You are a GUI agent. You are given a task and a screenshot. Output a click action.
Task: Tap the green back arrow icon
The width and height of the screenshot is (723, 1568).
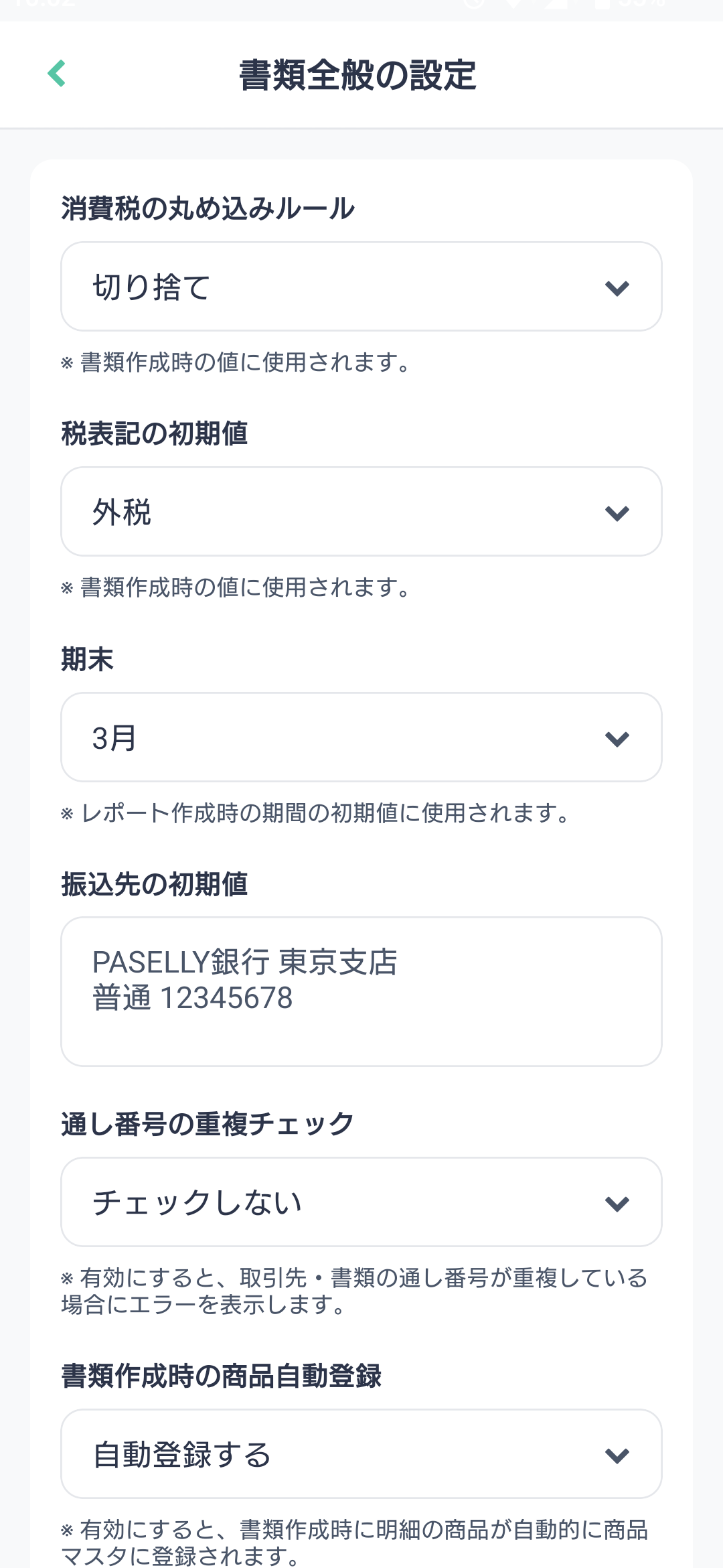pos(57,74)
